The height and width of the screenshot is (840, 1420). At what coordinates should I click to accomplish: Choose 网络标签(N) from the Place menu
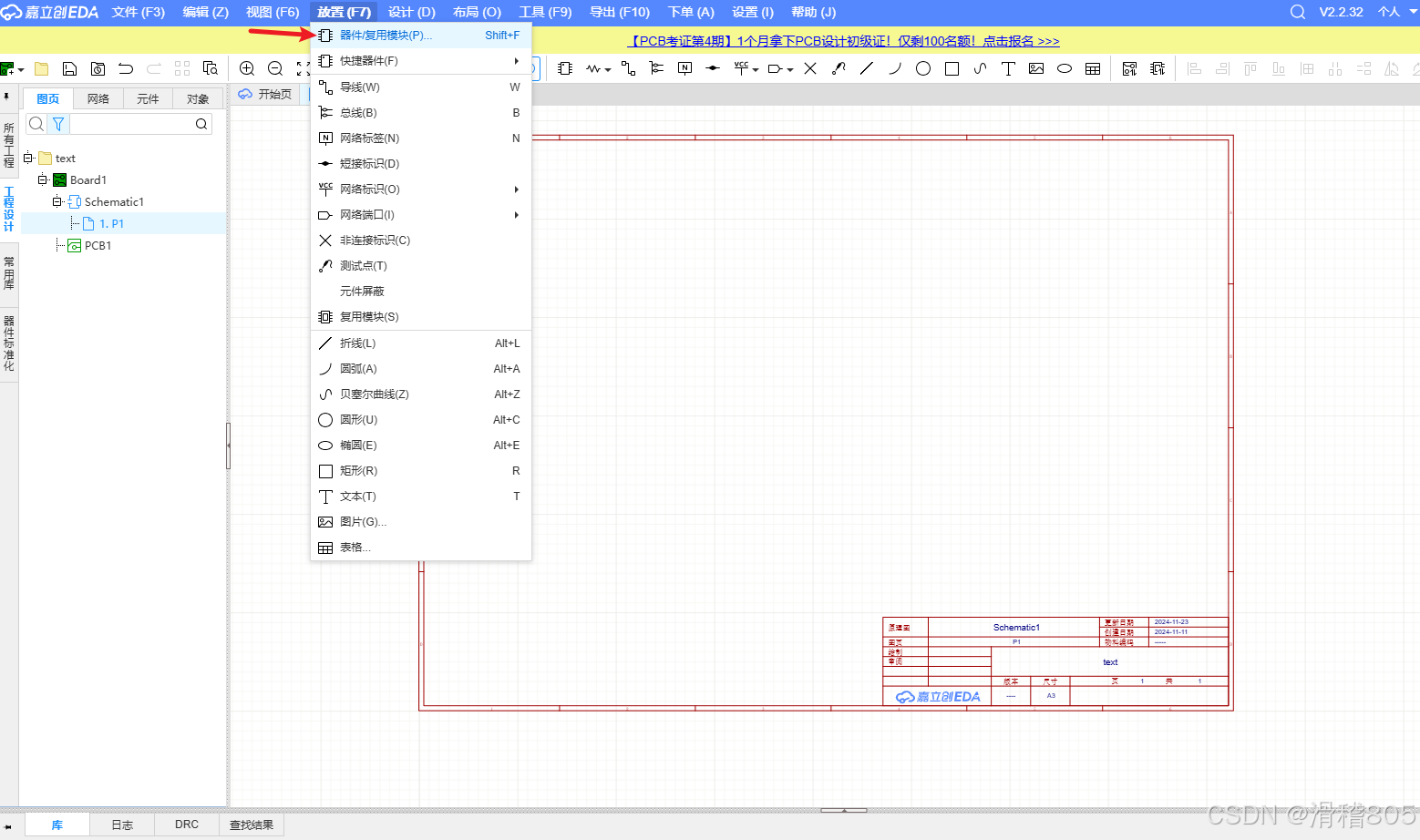click(x=421, y=138)
